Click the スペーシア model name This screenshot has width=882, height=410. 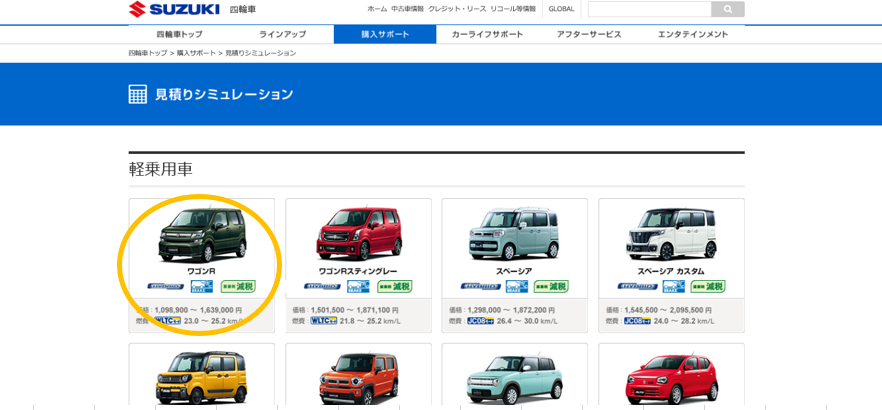click(x=515, y=271)
